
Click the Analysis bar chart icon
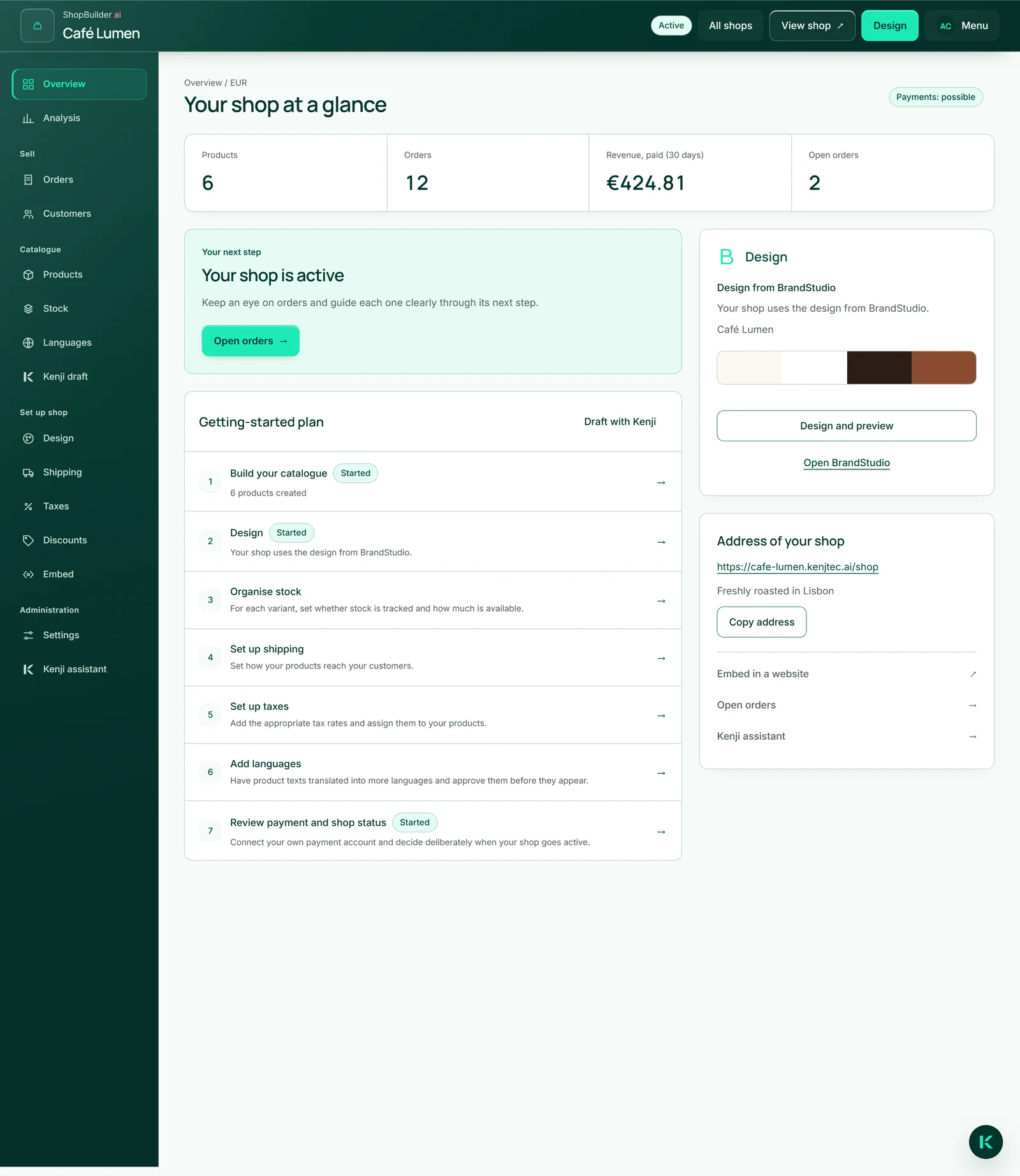(28, 118)
